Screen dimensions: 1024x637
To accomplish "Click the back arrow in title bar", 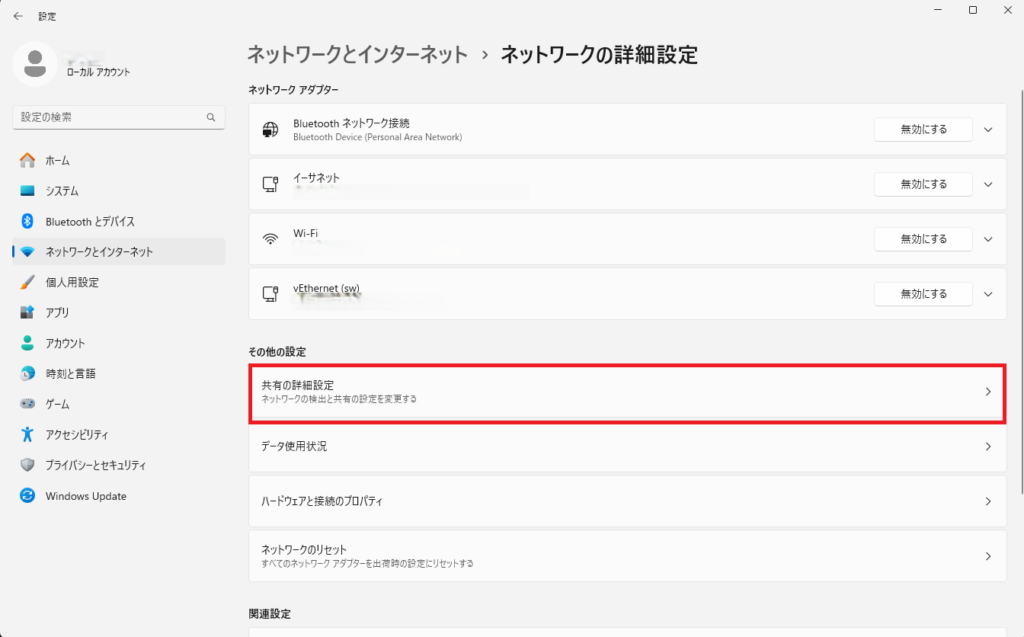I will coord(18,16).
